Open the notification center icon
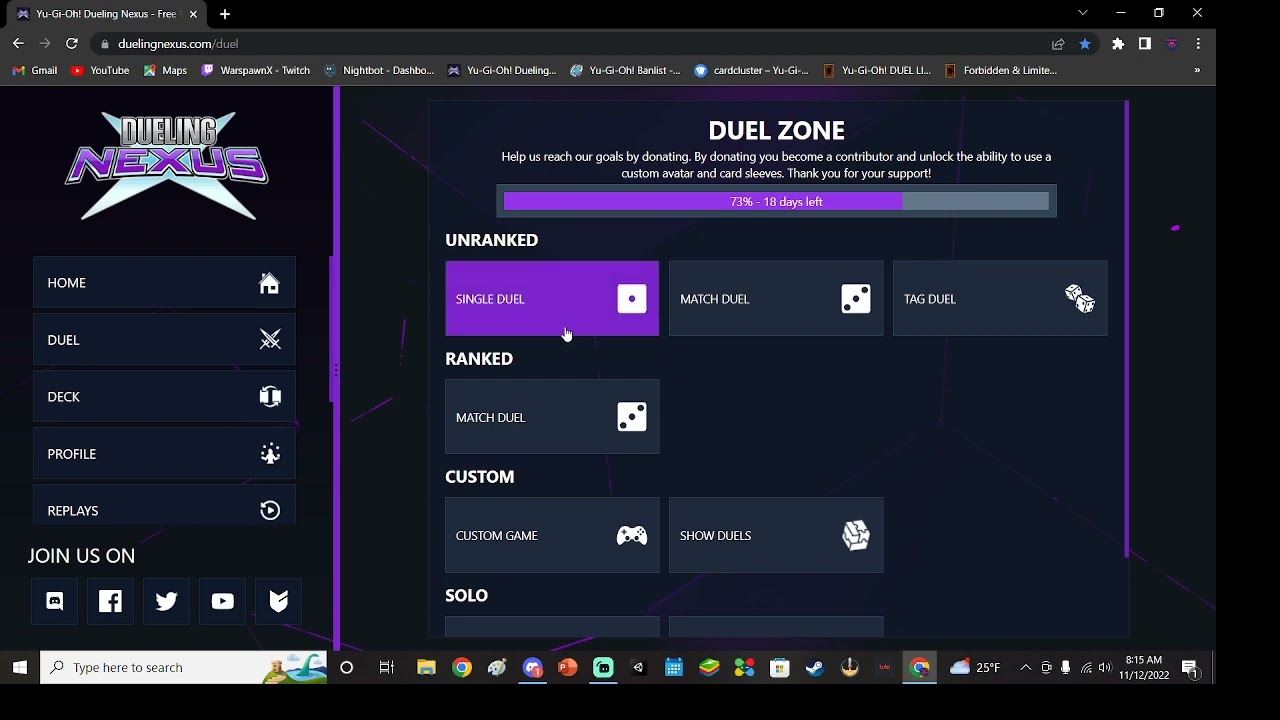 coord(1190,668)
